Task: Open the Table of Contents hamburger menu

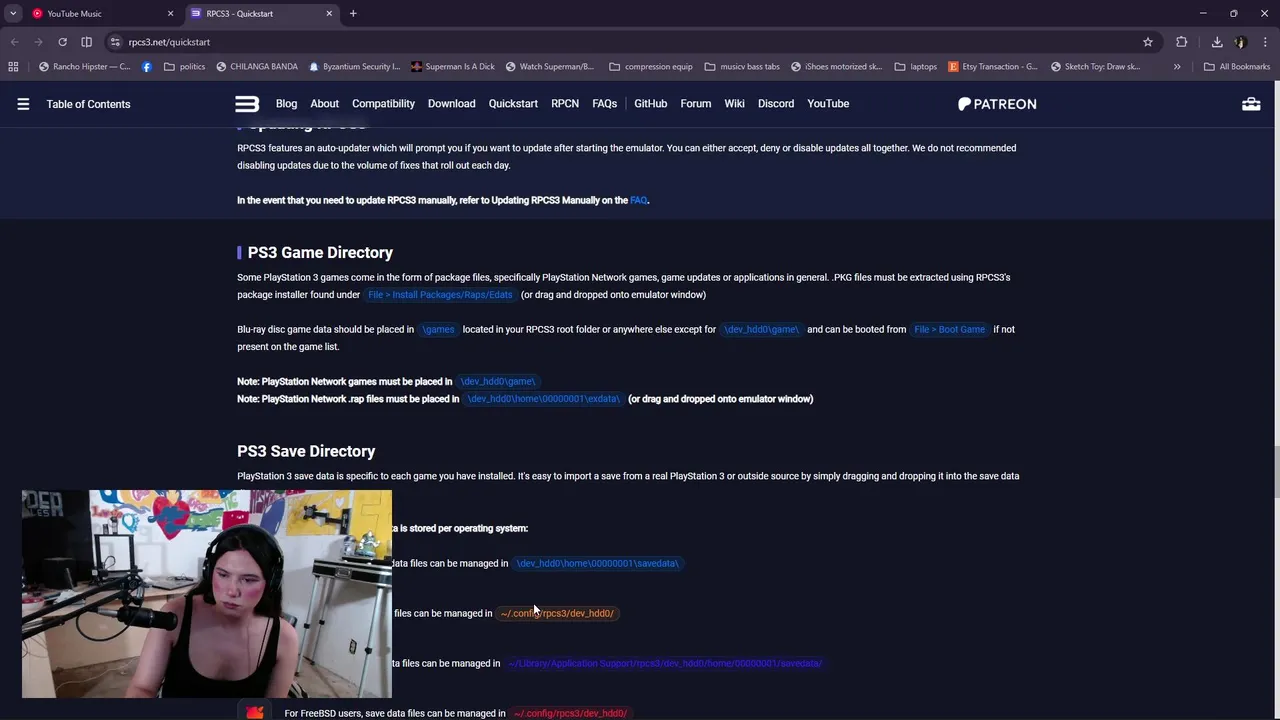Action: pos(23,104)
